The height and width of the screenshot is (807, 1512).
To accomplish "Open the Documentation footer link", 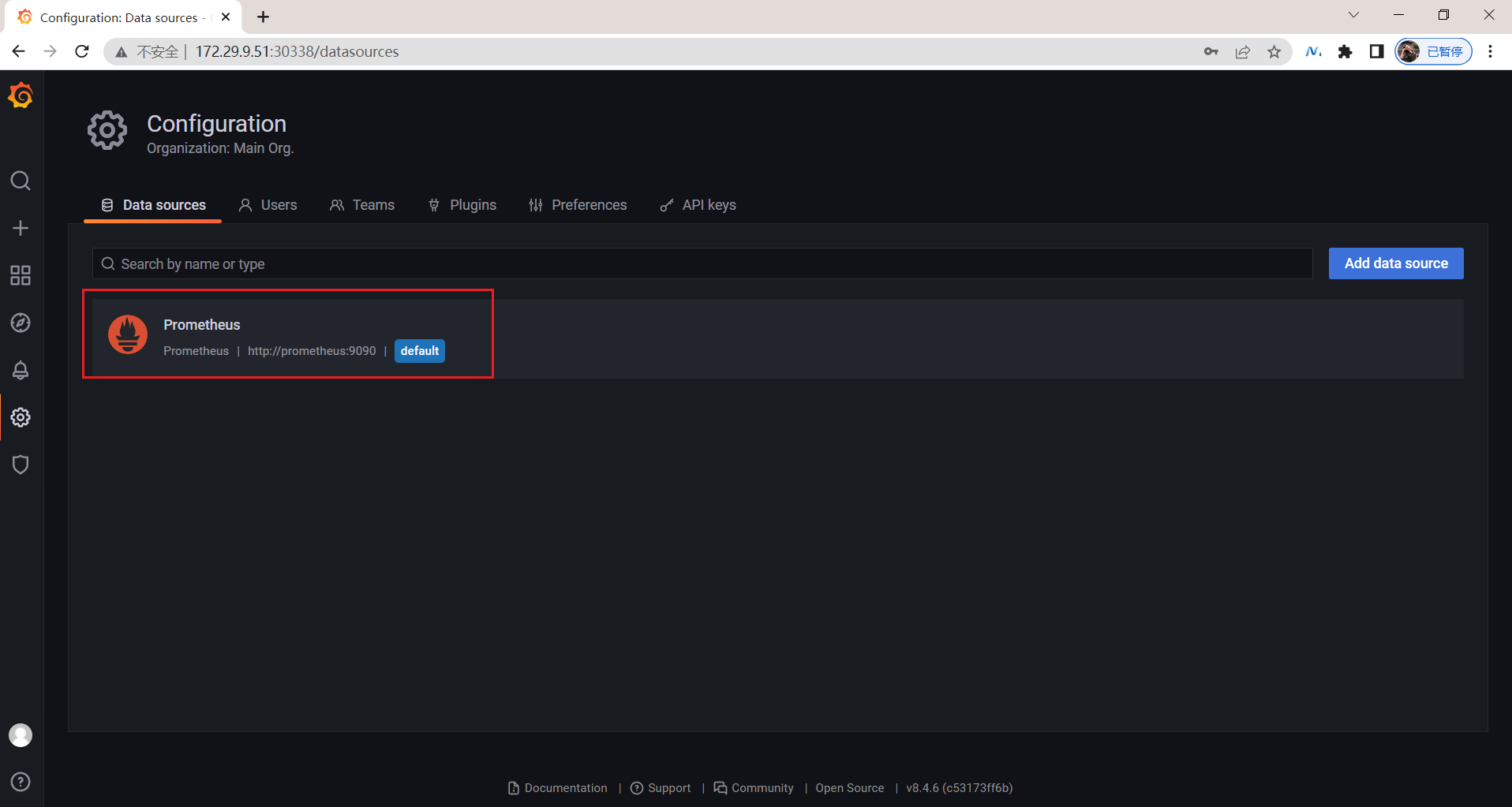I will click(558, 788).
